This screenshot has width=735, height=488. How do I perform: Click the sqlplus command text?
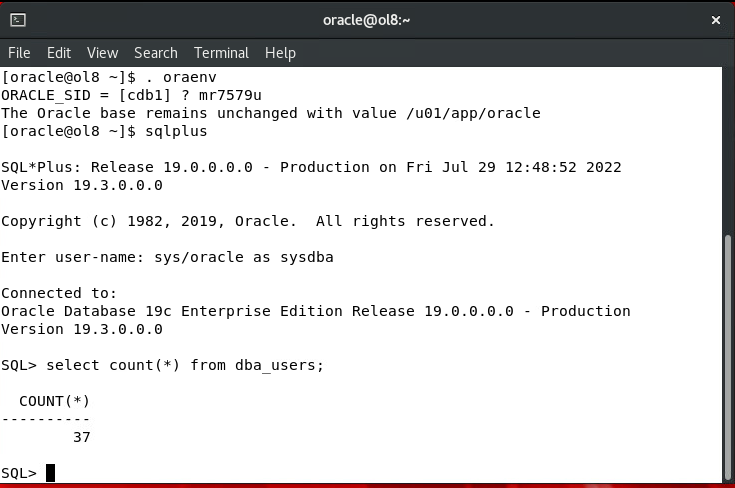[176, 131]
